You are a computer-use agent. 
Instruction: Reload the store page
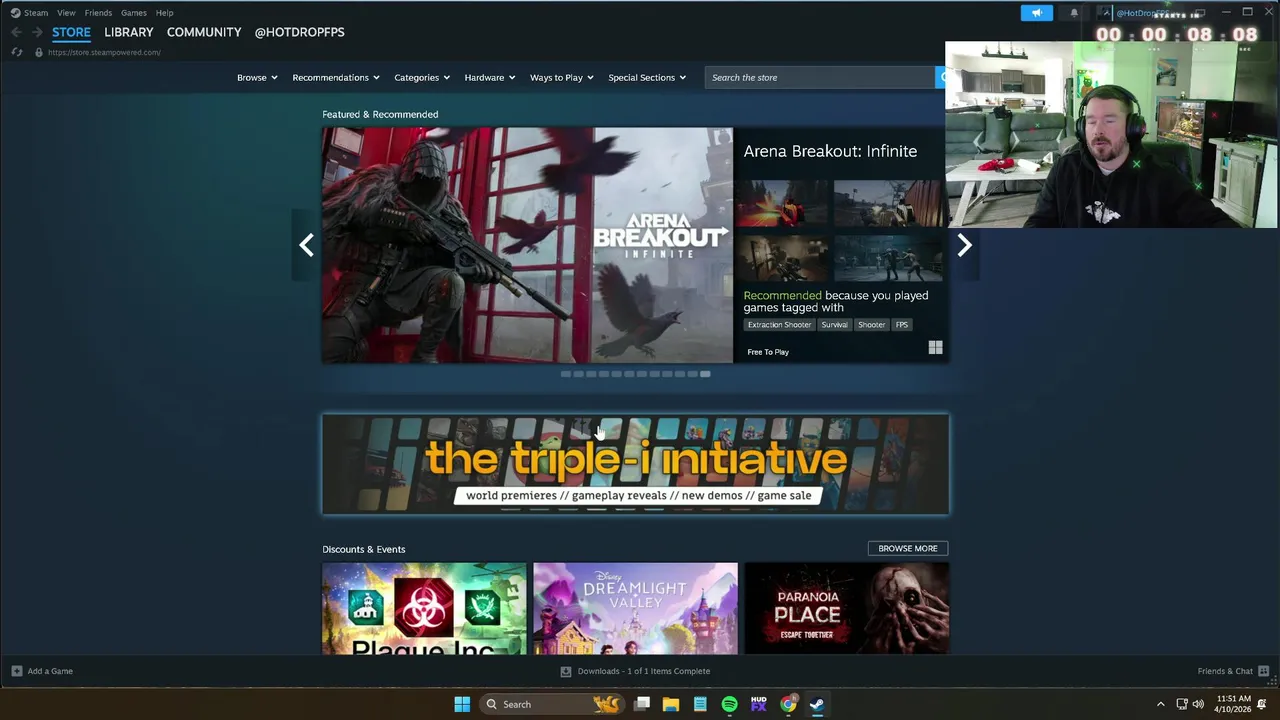(17, 52)
